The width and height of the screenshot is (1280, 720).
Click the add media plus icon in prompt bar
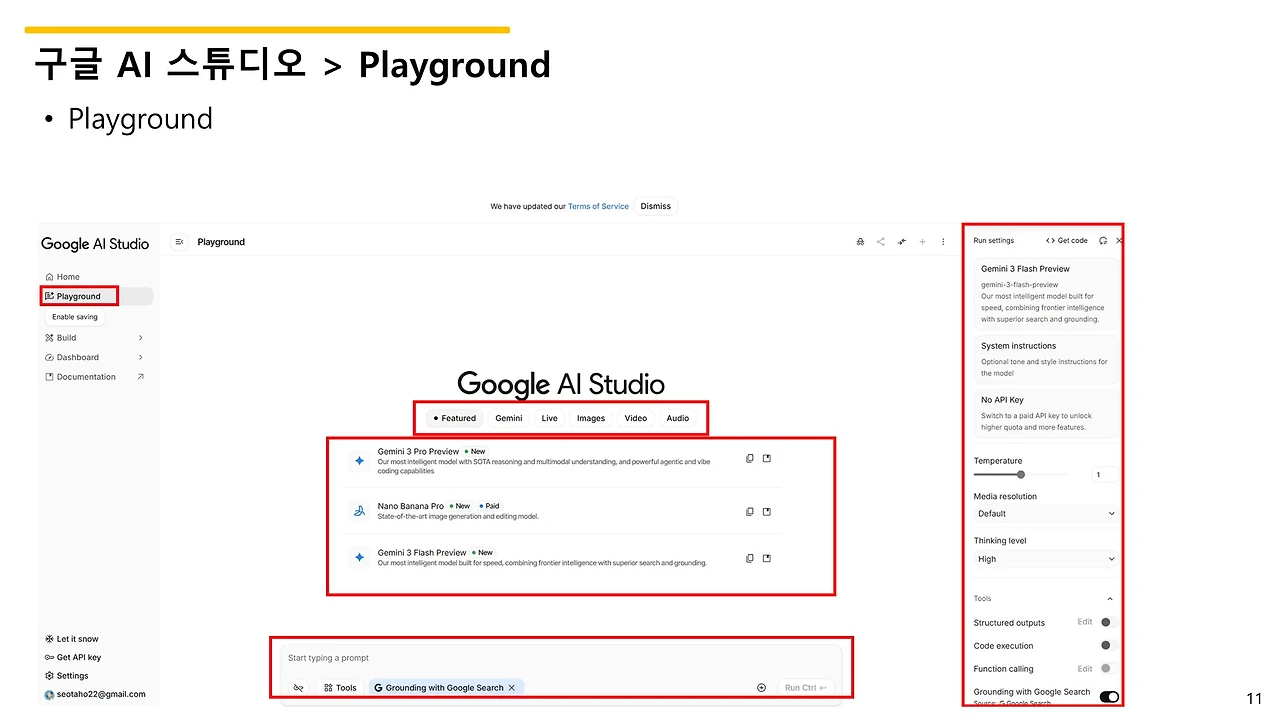point(761,688)
